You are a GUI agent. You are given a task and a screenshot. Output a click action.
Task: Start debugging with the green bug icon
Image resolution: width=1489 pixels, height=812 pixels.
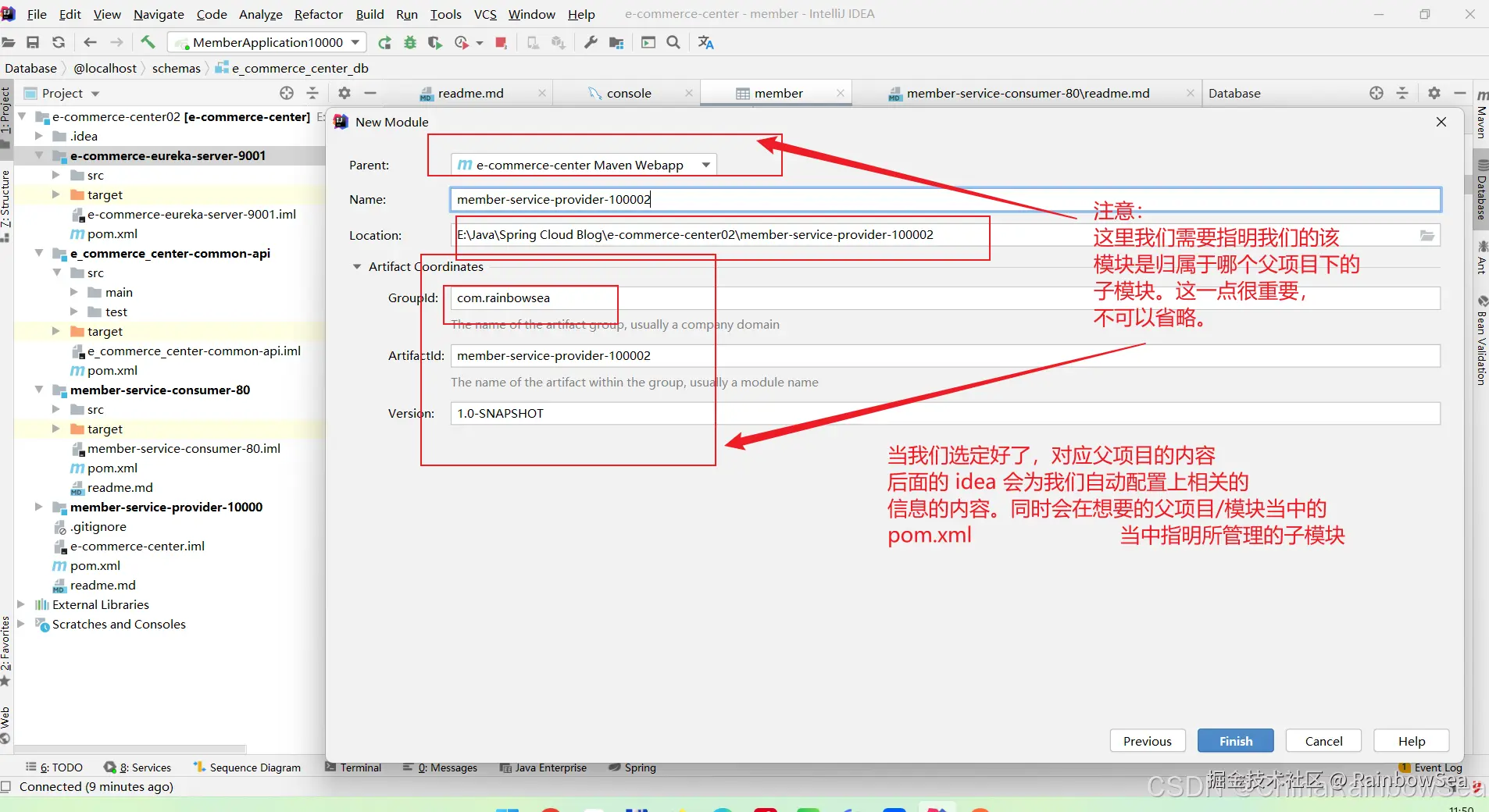(410, 42)
